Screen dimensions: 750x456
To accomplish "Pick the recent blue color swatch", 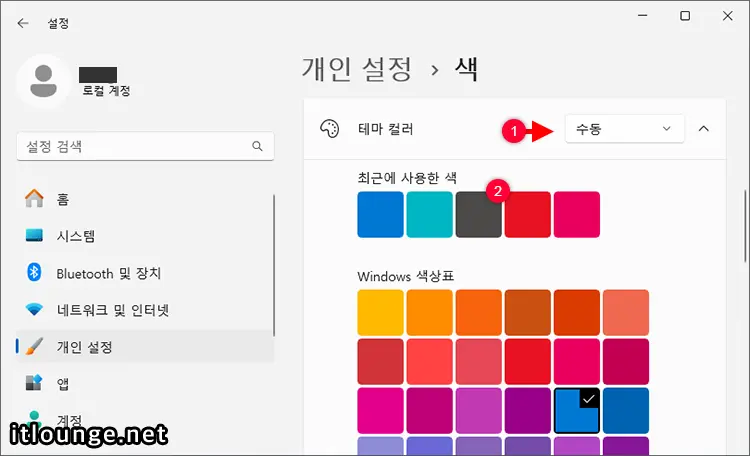I will [380, 214].
